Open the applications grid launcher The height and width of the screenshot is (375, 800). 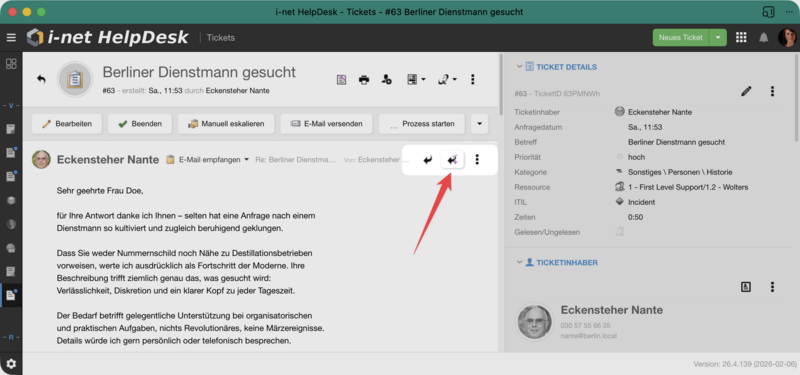(741, 37)
